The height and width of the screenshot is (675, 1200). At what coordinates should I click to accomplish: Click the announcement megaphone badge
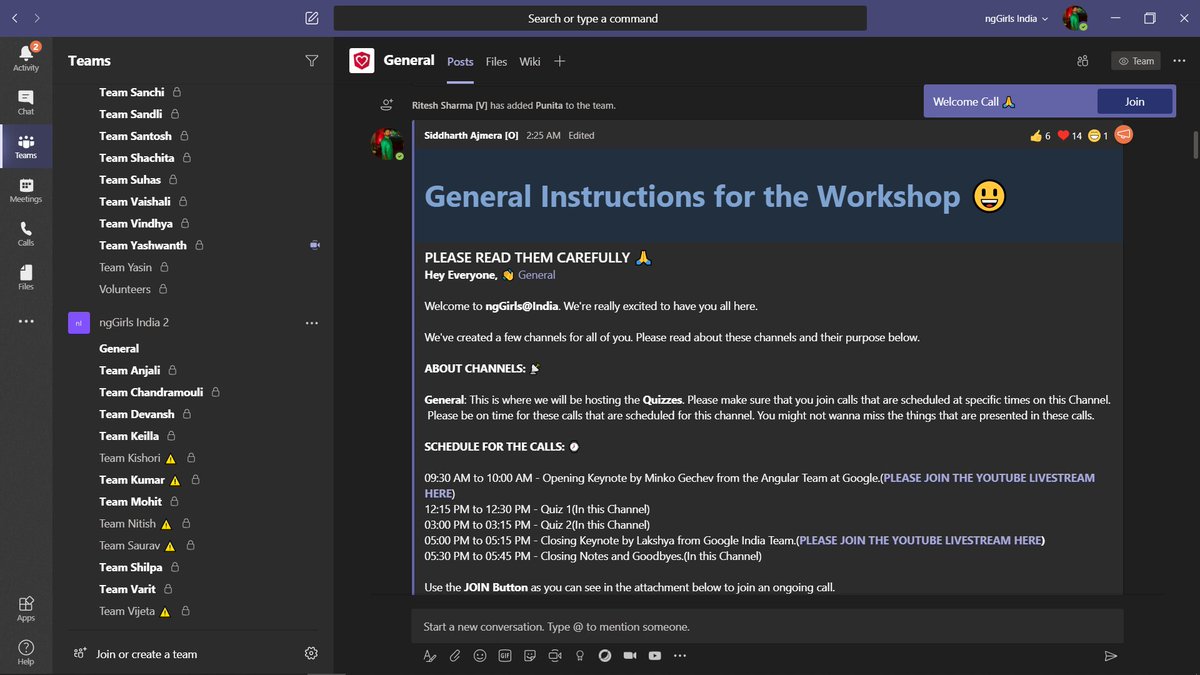pyautogui.click(x=1123, y=135)
